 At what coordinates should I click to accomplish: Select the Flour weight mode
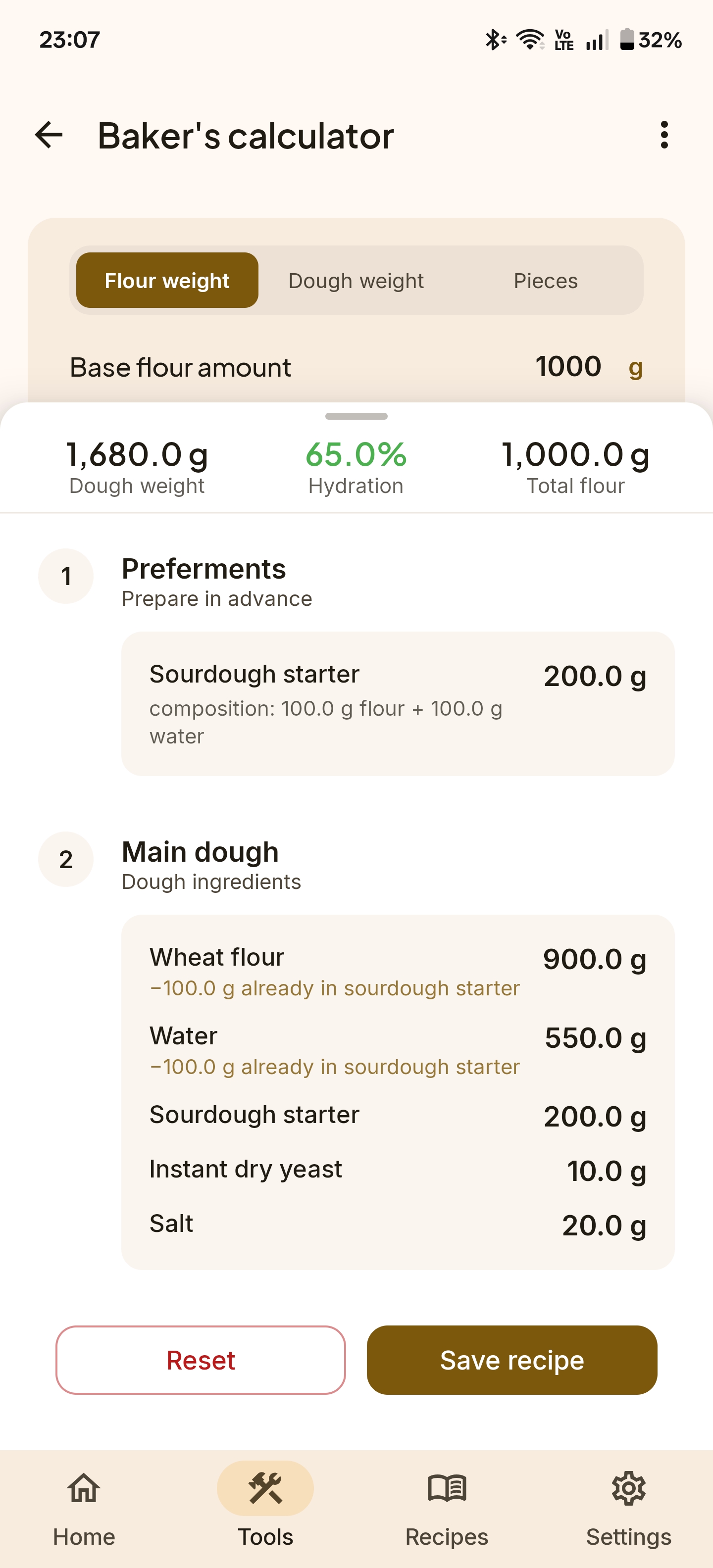pos(167,281)
